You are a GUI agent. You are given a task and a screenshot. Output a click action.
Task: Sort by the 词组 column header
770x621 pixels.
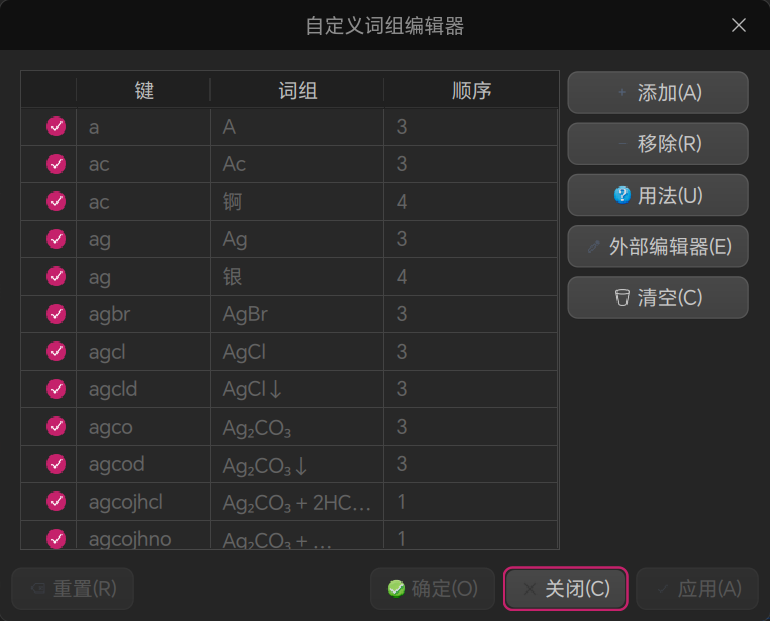point(297,90)
